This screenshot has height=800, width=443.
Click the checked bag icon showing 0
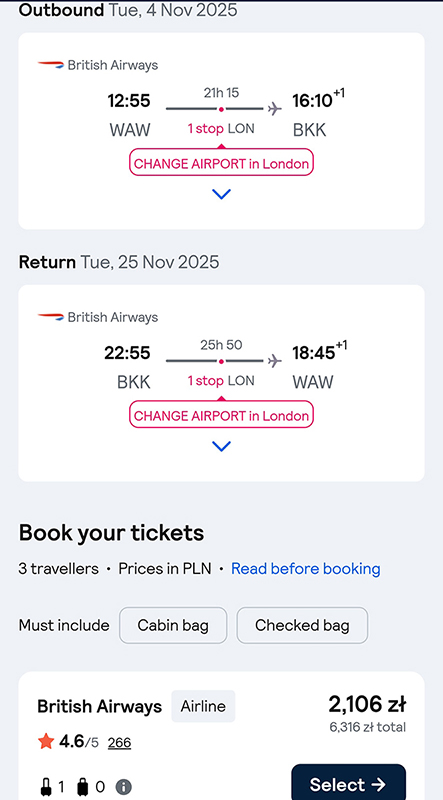[x=83, y=787]
